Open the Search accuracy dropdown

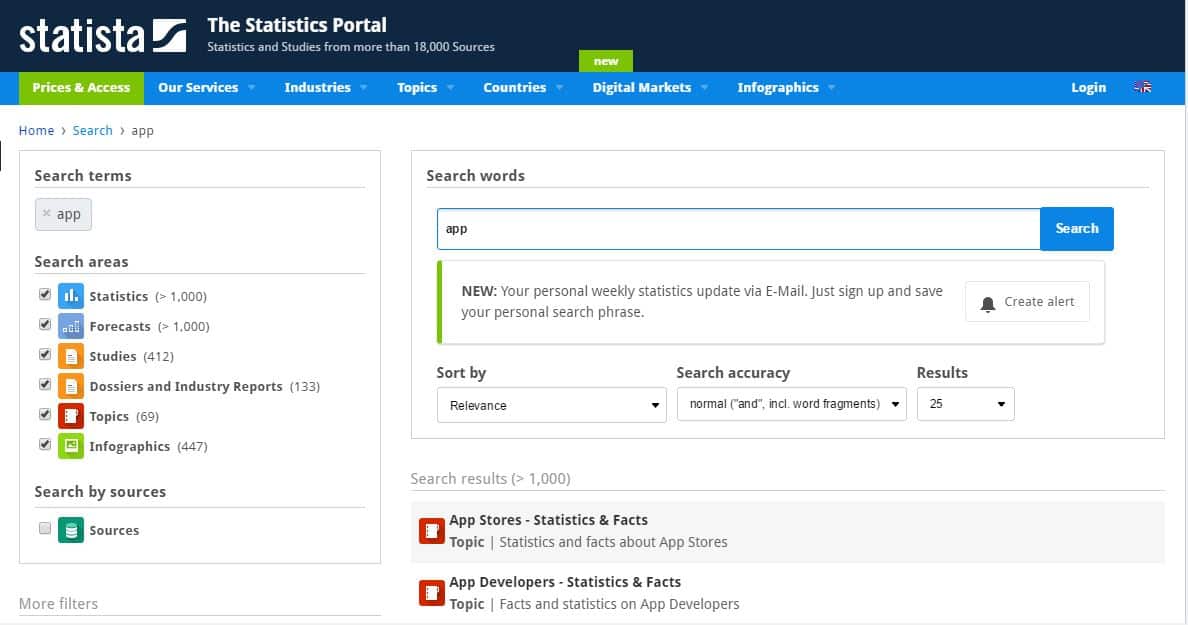click(x=792, y=404)
